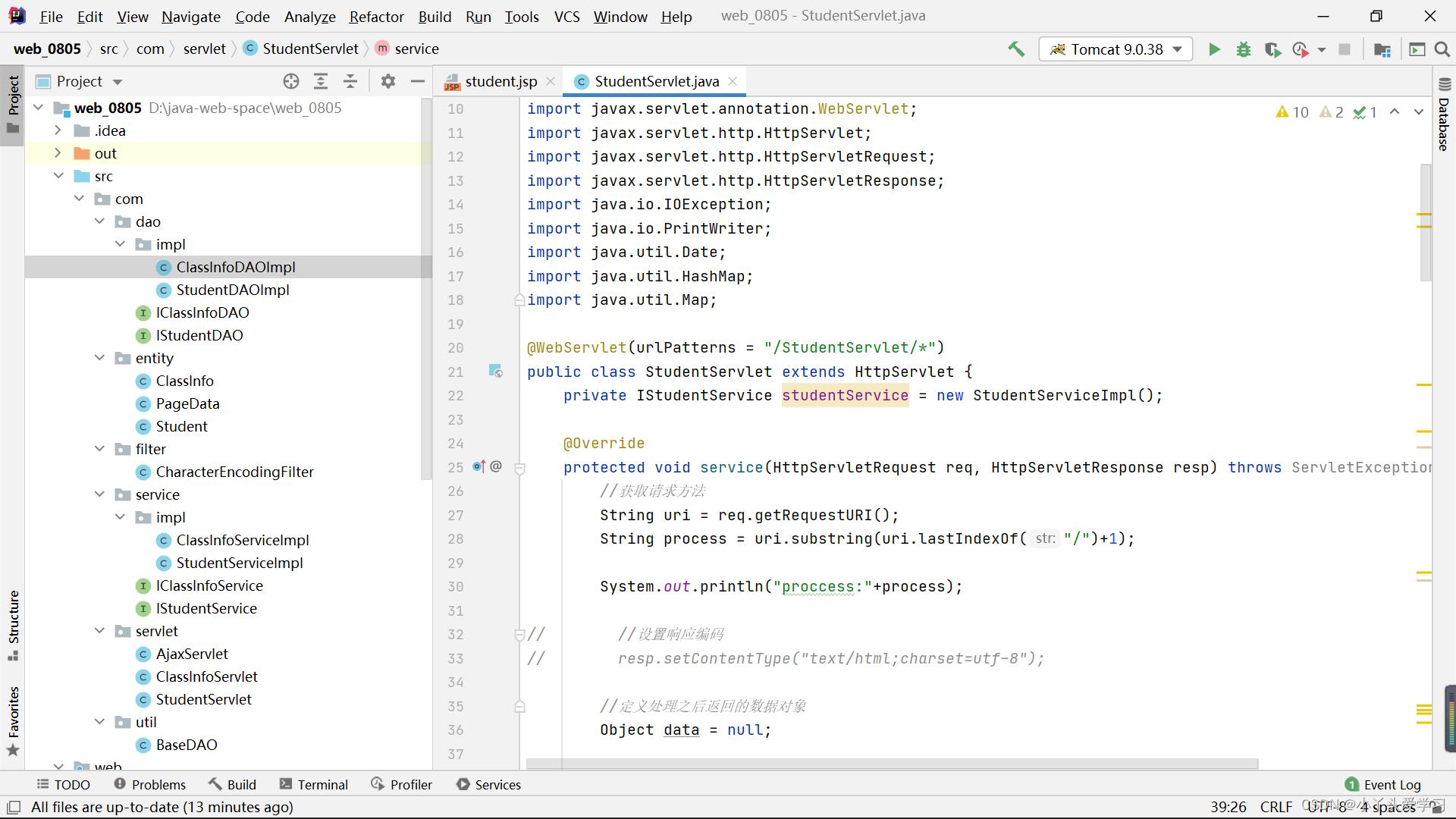Select IStudentDAO interface in project tree
The width and height of the screenshot is (1456, 819).
click(199, 335)
